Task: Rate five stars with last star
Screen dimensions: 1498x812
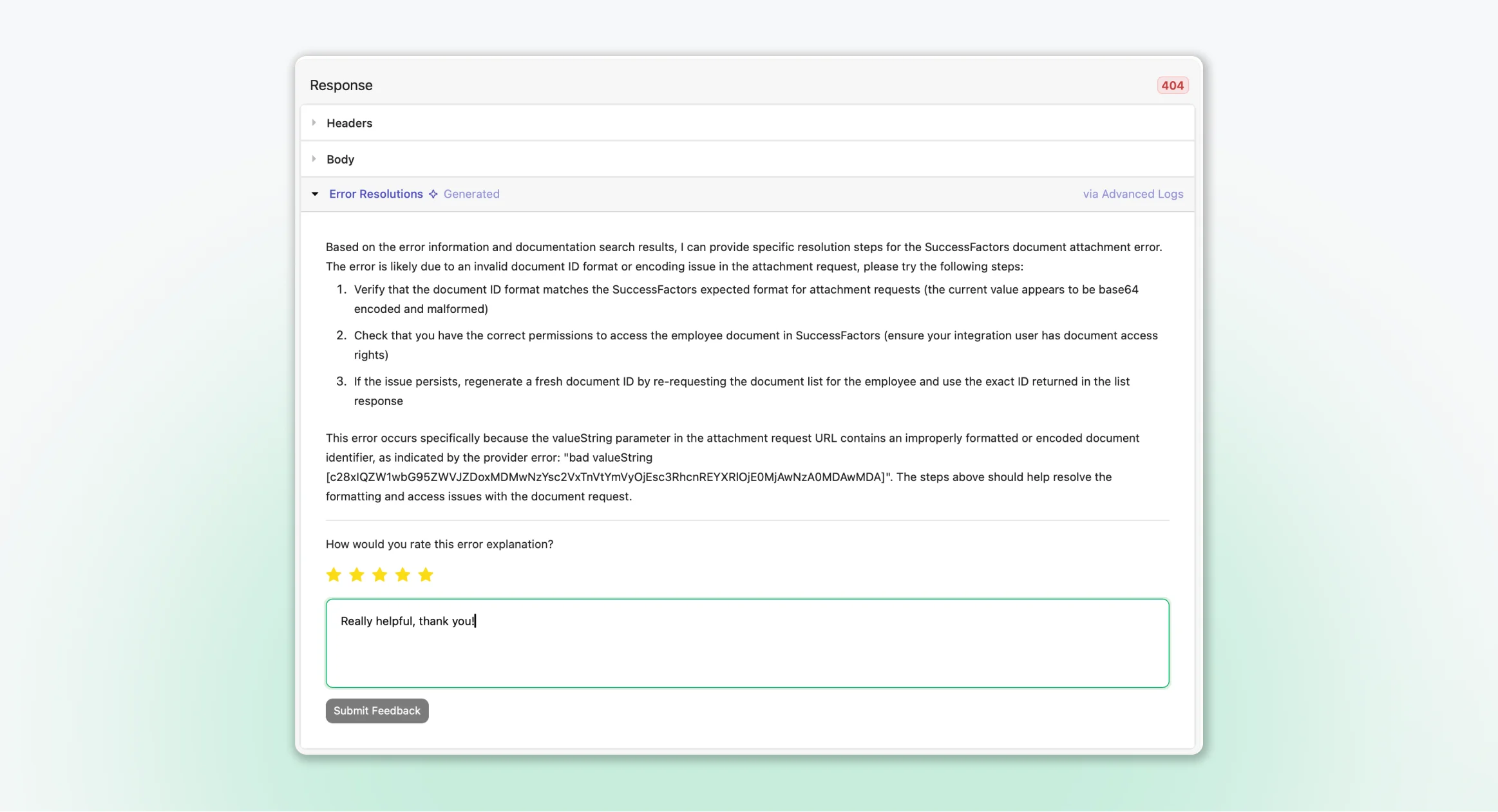Action: pyautogui.click(x=426, y=574)
